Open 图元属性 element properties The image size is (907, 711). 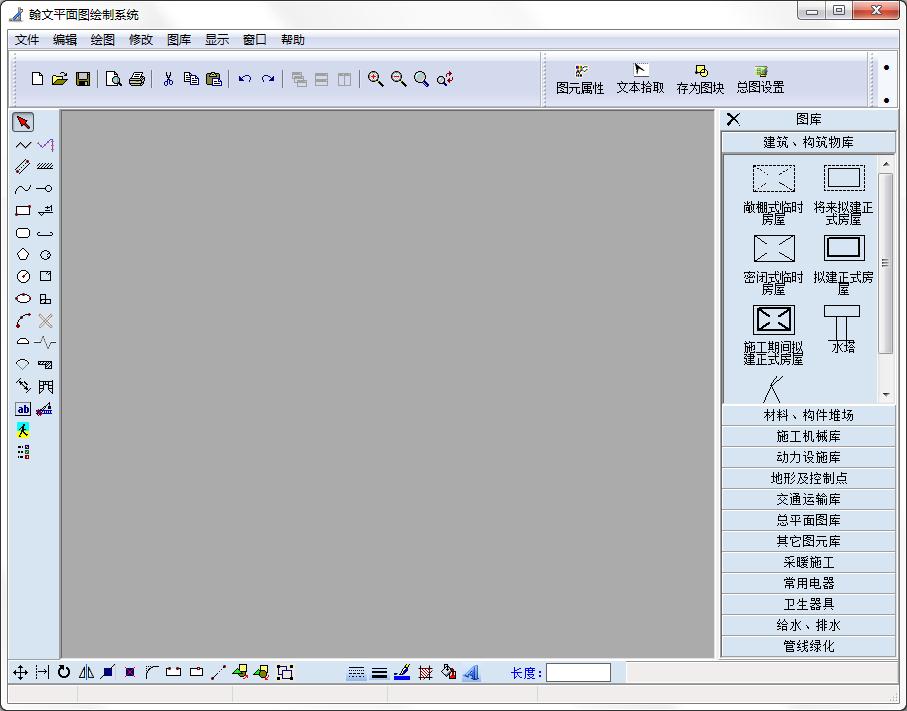tap(580, 80)
